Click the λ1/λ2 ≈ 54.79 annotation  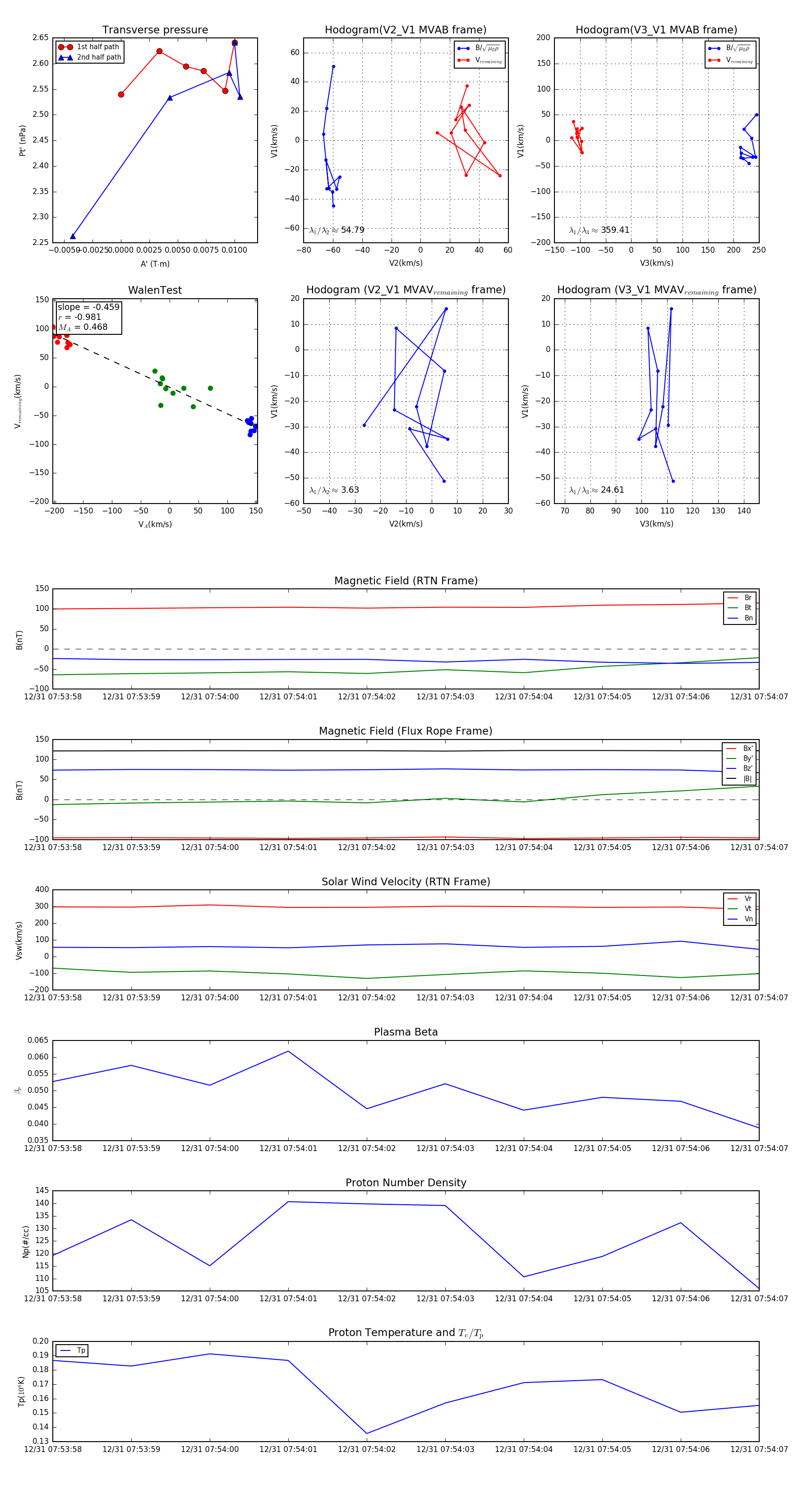pos(337,230)
